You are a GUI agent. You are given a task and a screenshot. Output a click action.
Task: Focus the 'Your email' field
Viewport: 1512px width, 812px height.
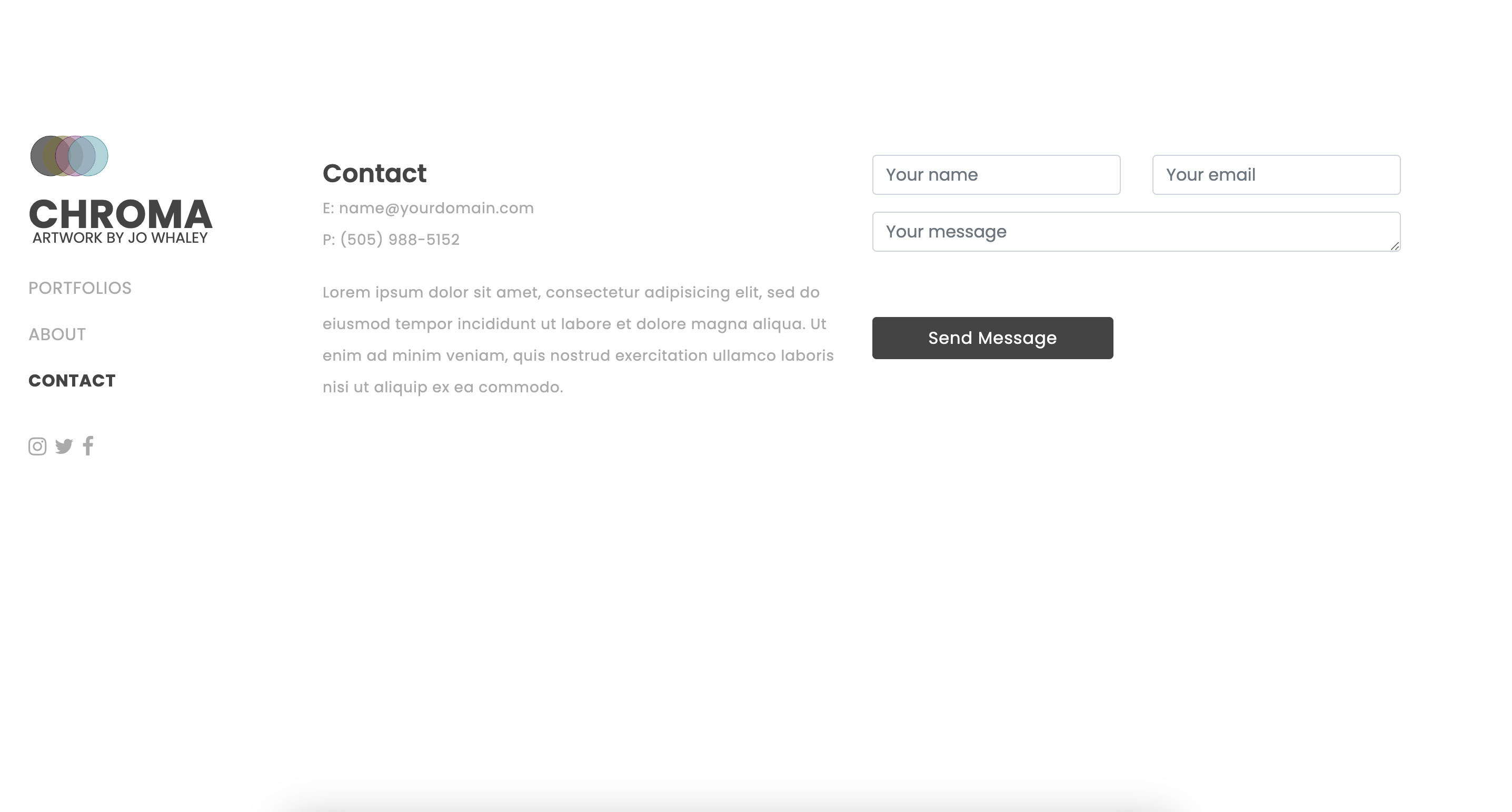pyautogui.click(x=1276, y=174)
